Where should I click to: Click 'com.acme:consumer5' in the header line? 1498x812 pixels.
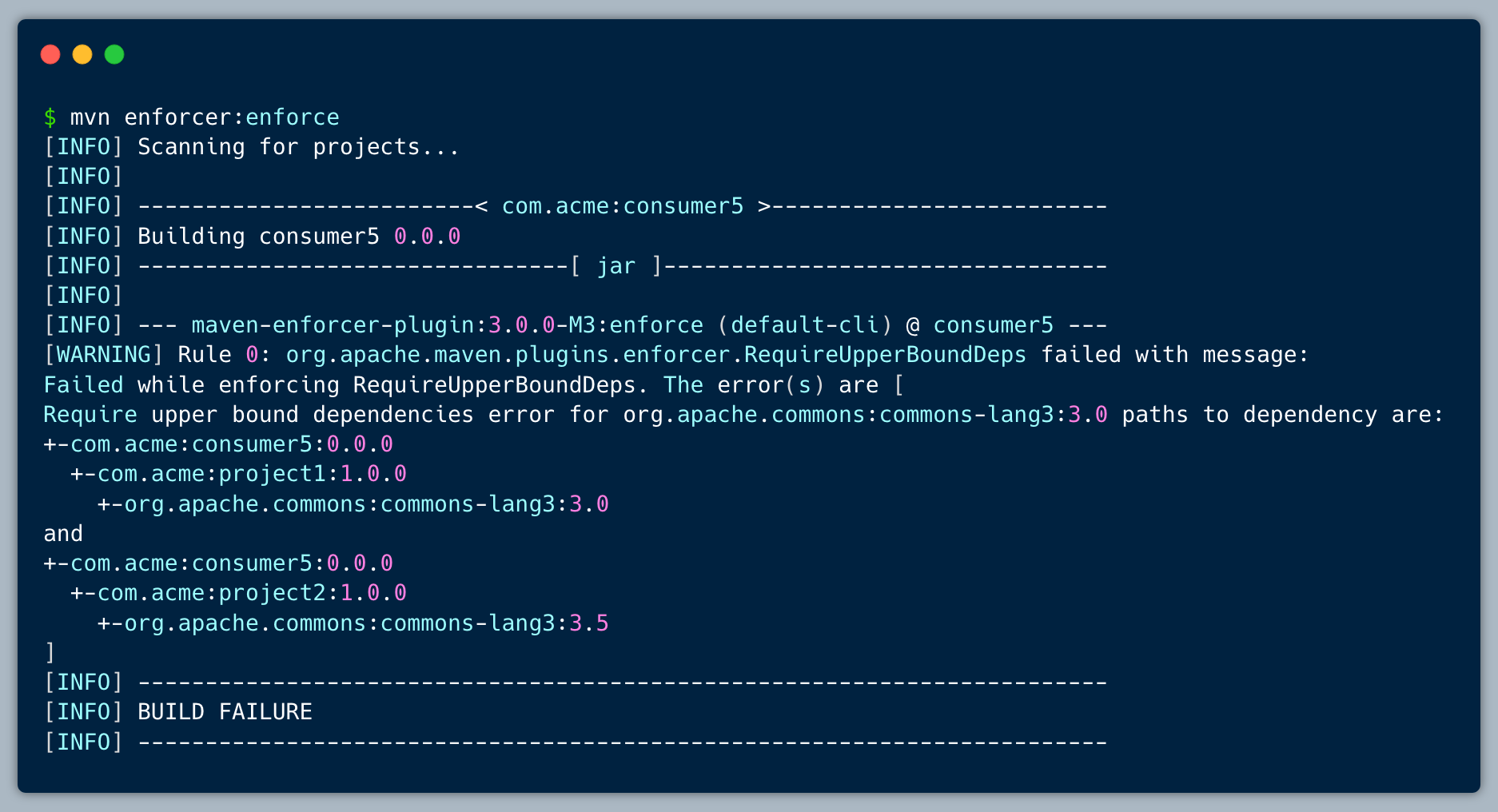622,206
